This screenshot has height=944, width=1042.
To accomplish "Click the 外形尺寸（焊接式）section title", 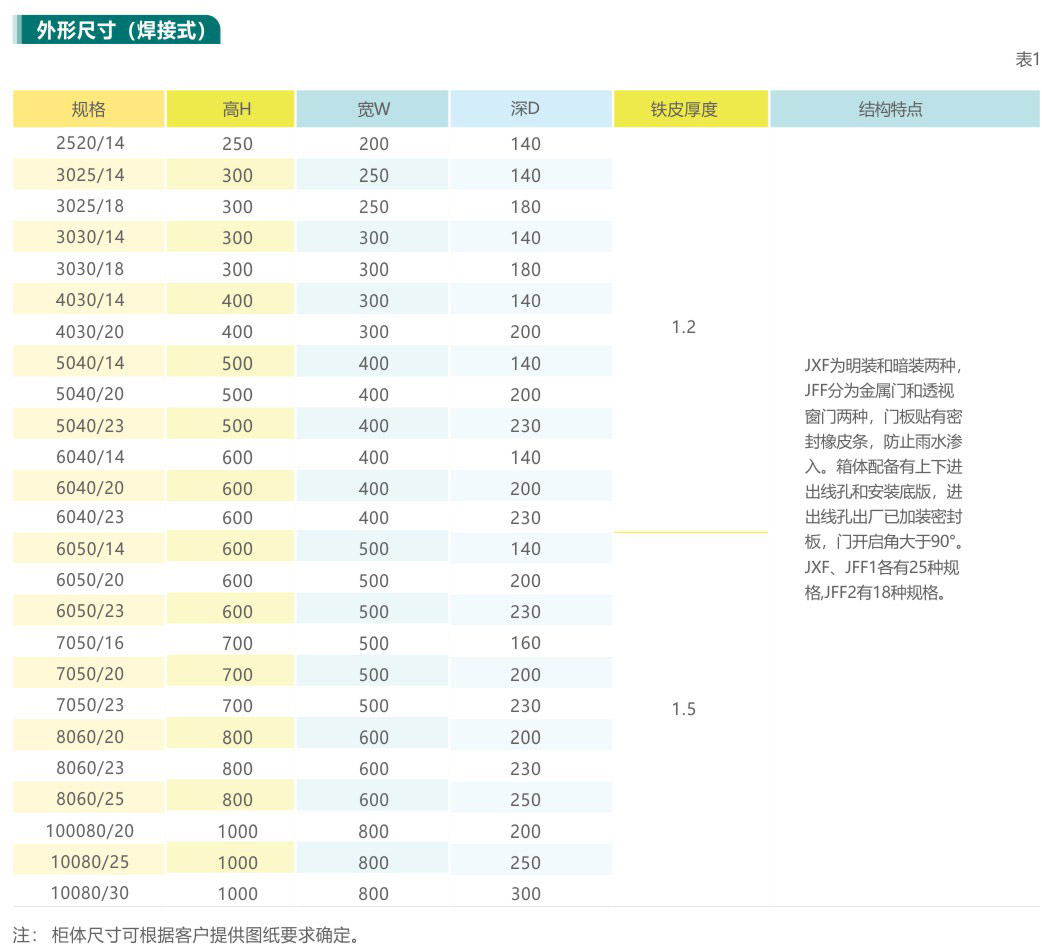I will coord(121,30).
